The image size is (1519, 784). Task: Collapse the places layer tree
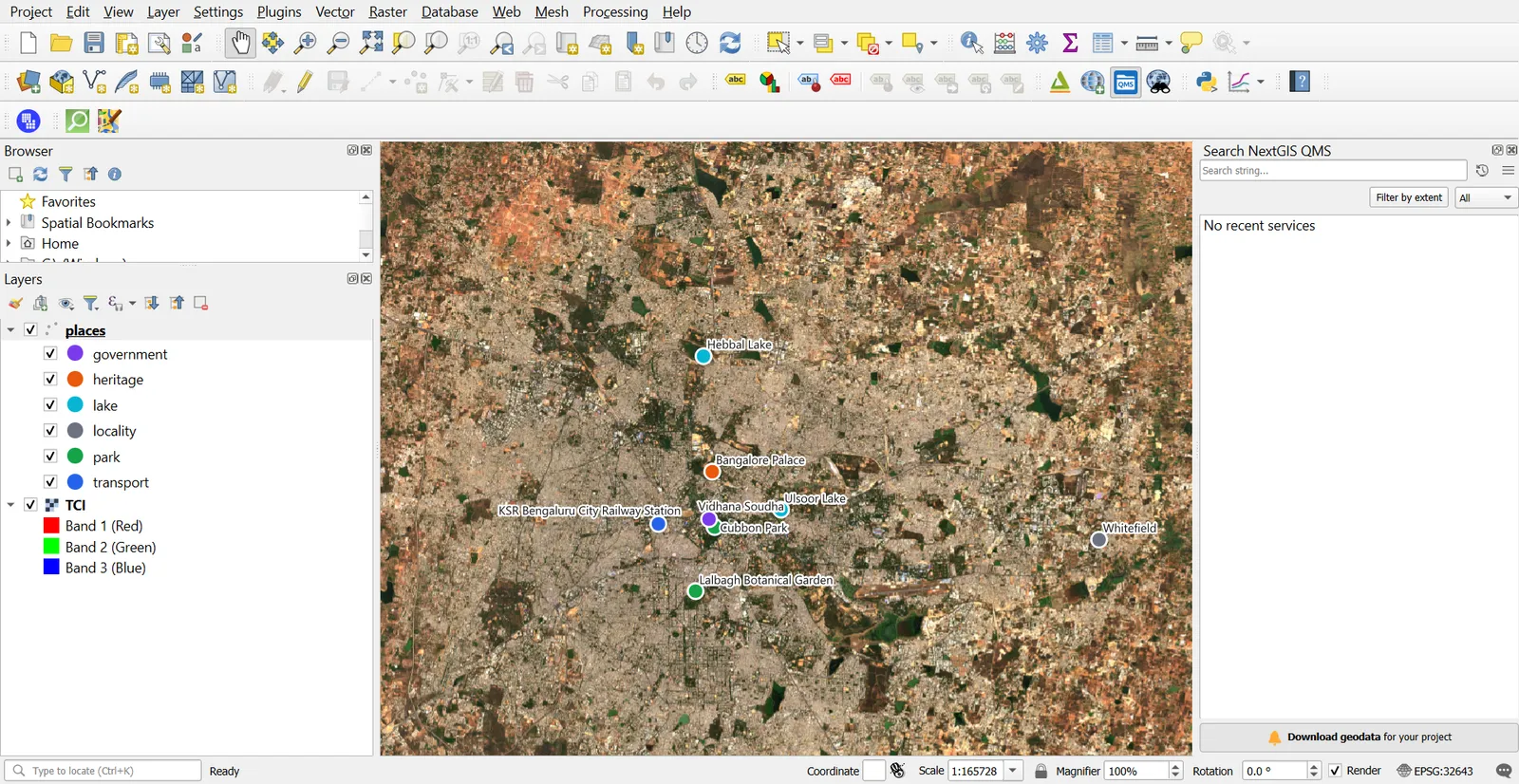pos(10,330)
